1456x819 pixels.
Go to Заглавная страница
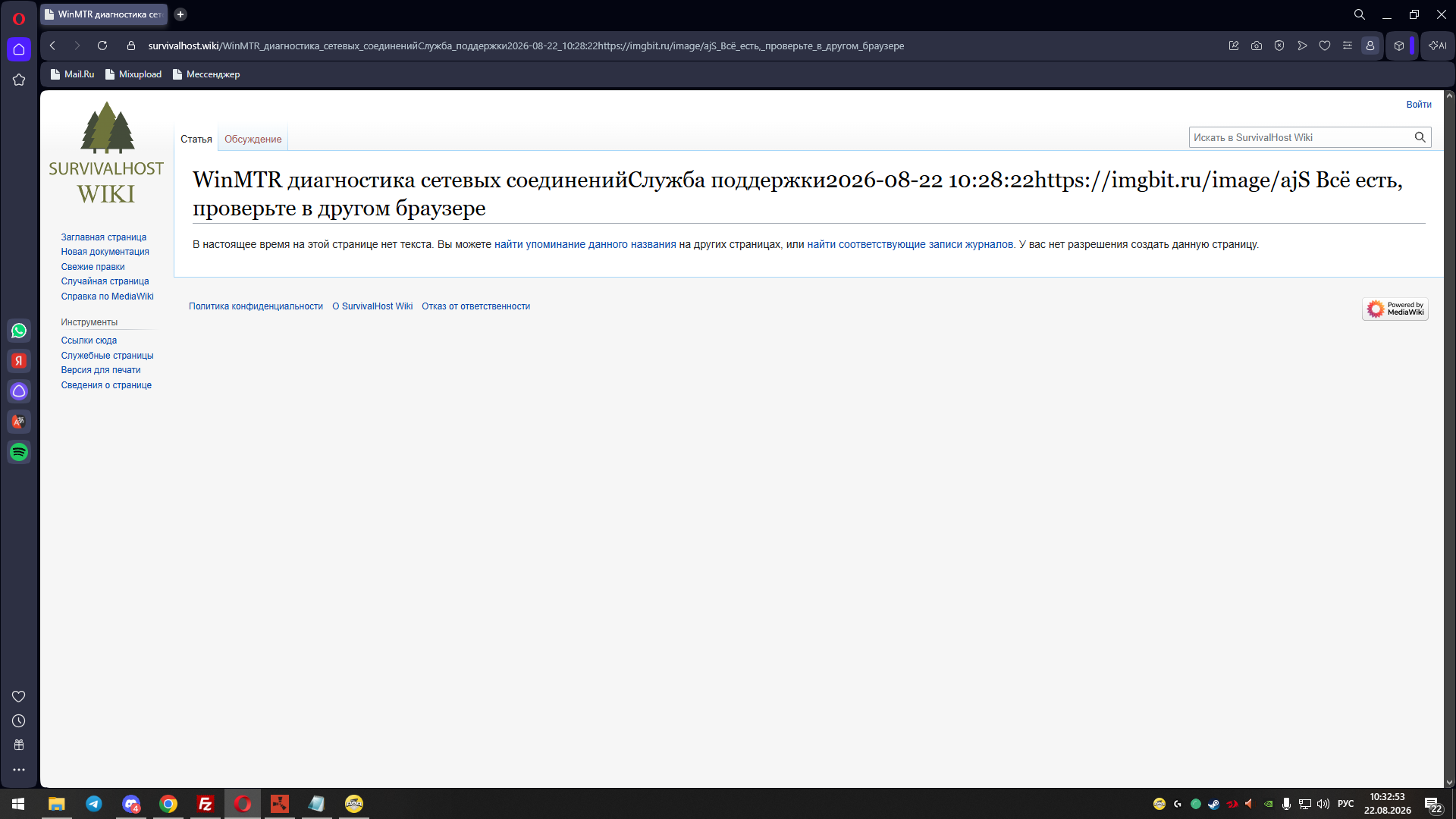click(104, 237)
